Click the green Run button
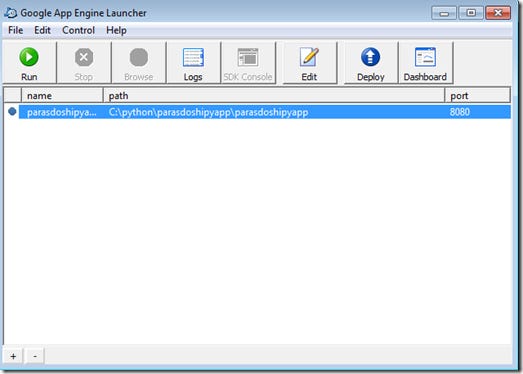 point(29,62)
